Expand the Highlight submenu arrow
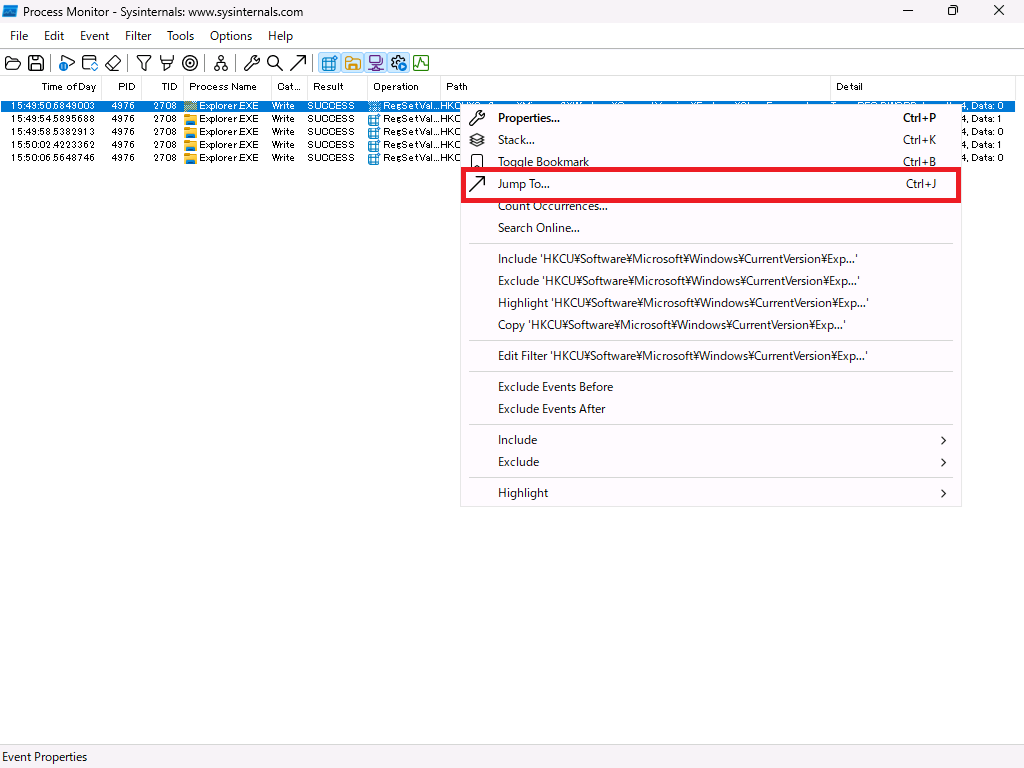The width and height of the screenshot is (1024, 768). (x=943, y=494)
